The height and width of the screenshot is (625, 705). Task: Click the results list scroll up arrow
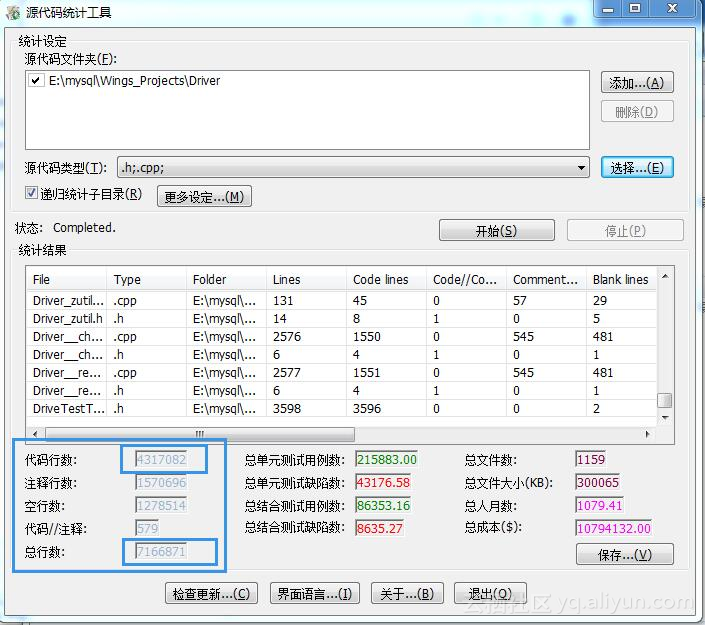665,276
